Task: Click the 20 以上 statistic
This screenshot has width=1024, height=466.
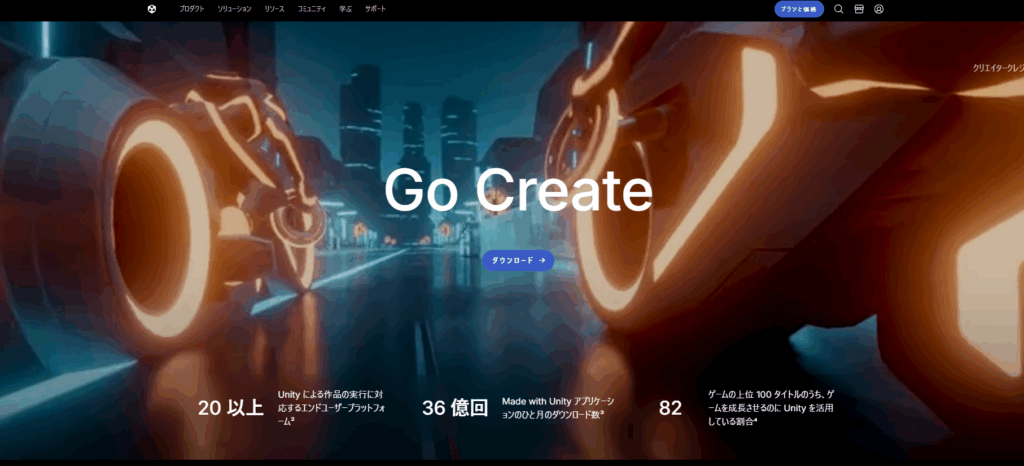Action: point(231,409)
